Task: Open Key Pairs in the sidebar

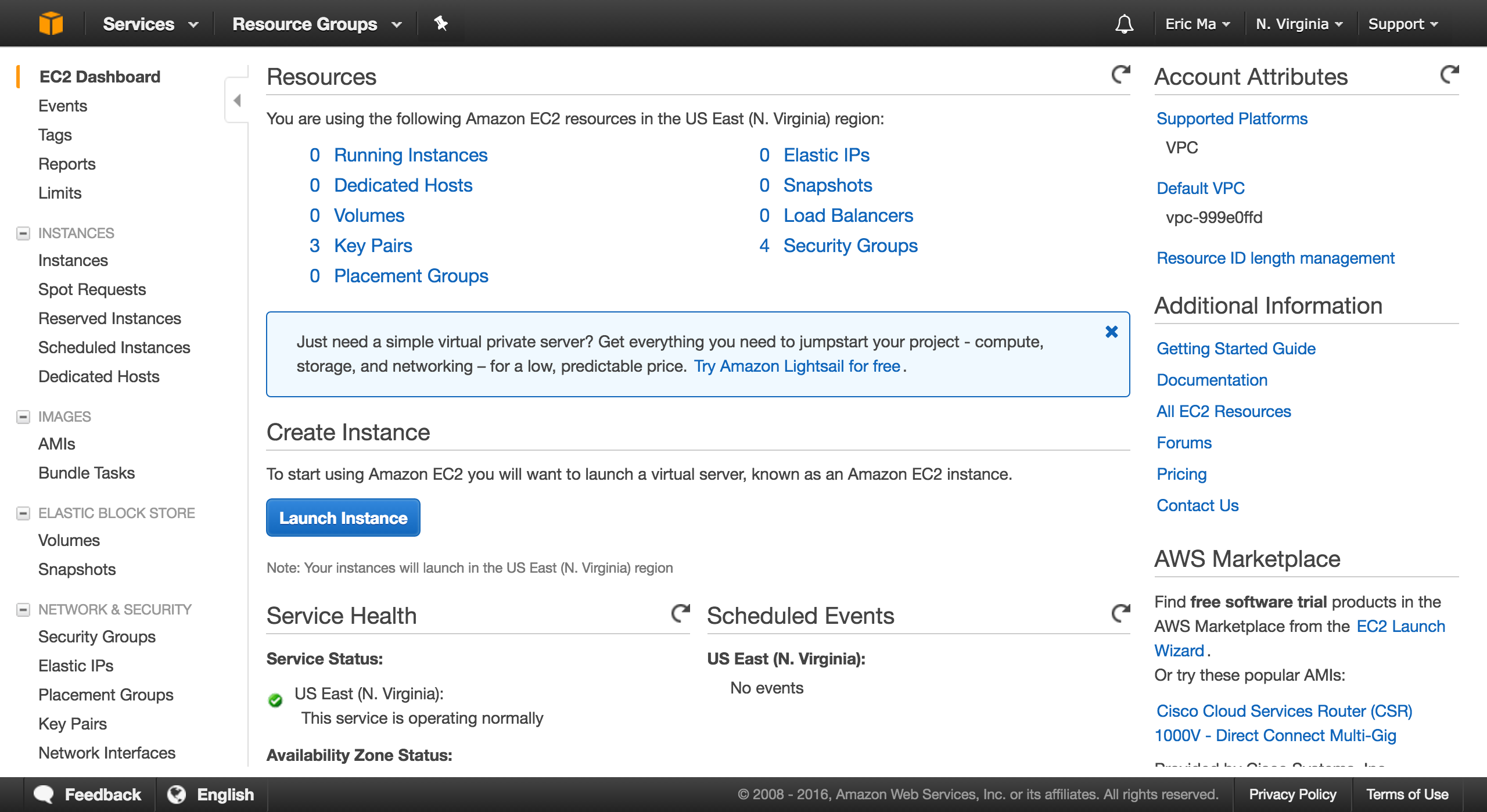Action: pos(73,724)
